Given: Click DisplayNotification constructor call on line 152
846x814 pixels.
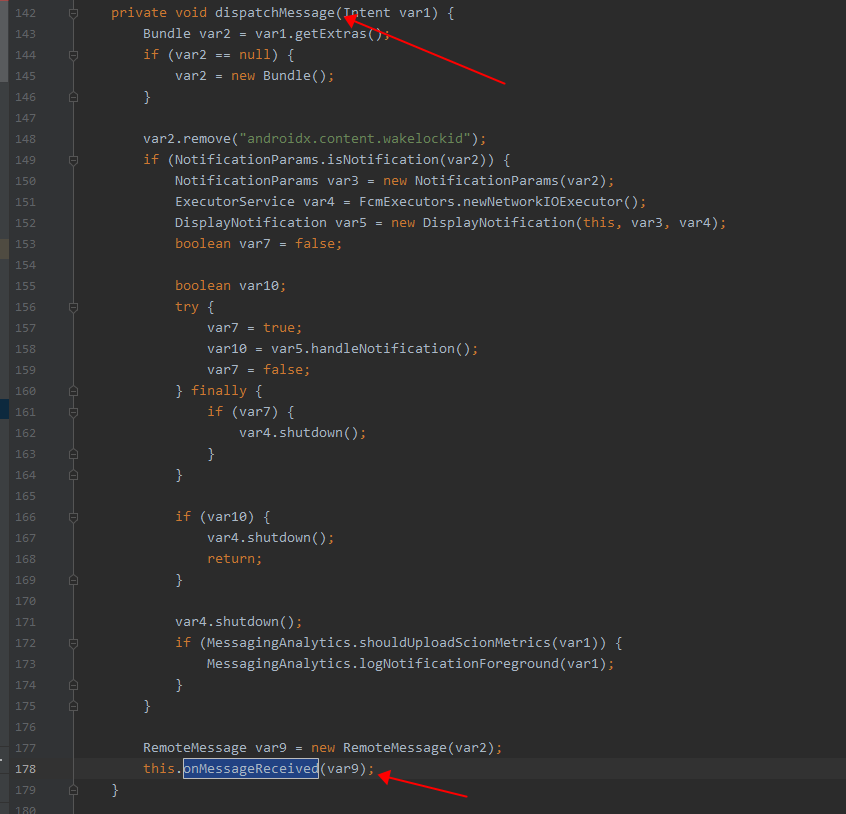Looking at the screenshot, I should pos(499,223).
